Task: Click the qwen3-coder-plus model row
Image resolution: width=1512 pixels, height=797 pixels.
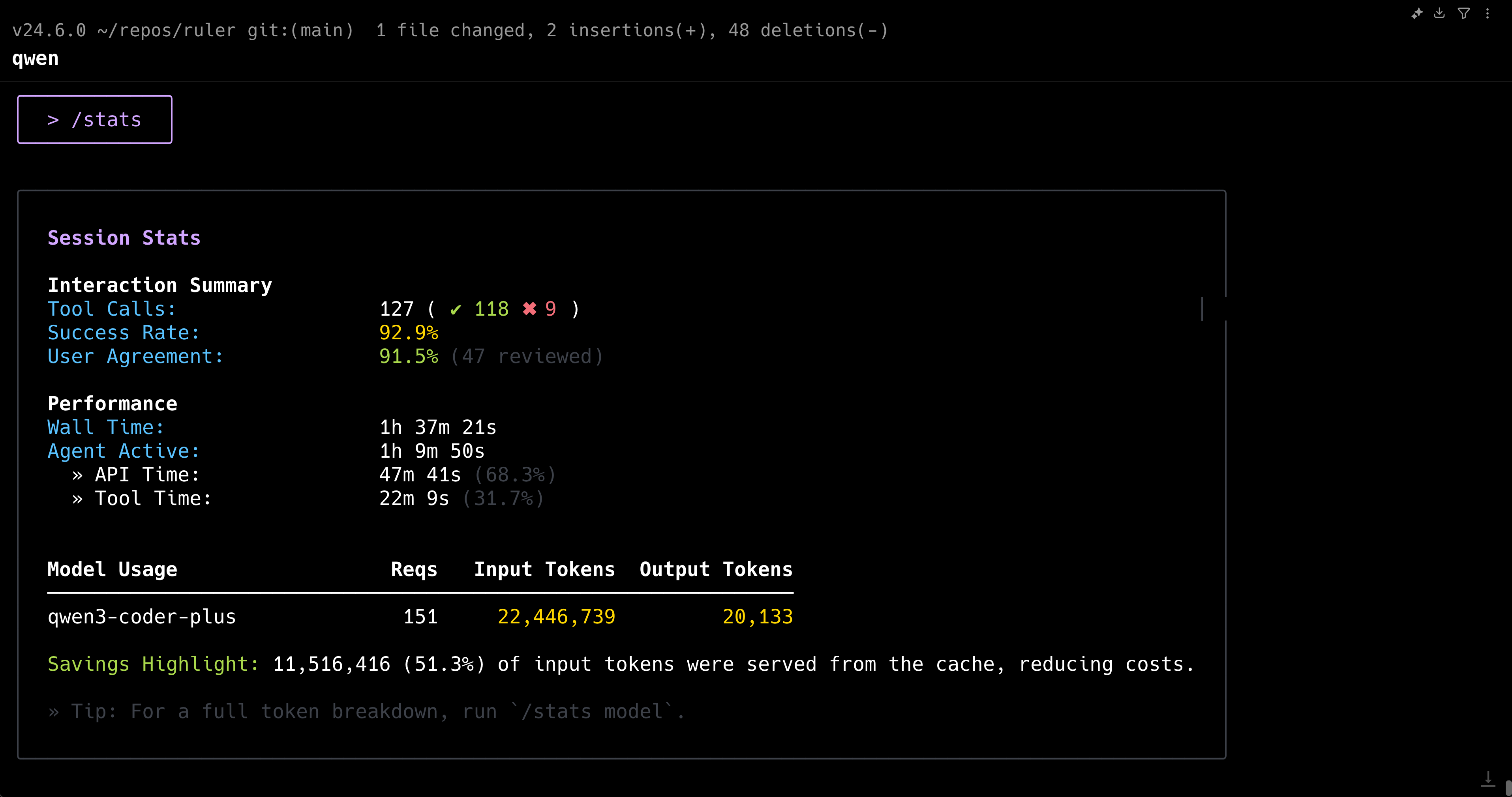Action: 141,616
